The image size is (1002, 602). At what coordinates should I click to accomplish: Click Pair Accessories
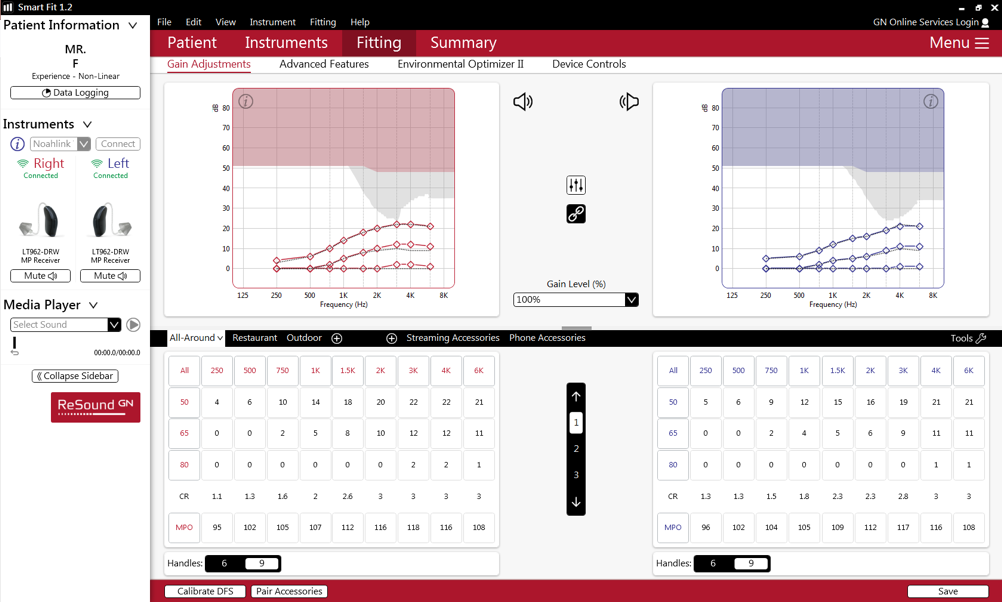pos(289,591)
